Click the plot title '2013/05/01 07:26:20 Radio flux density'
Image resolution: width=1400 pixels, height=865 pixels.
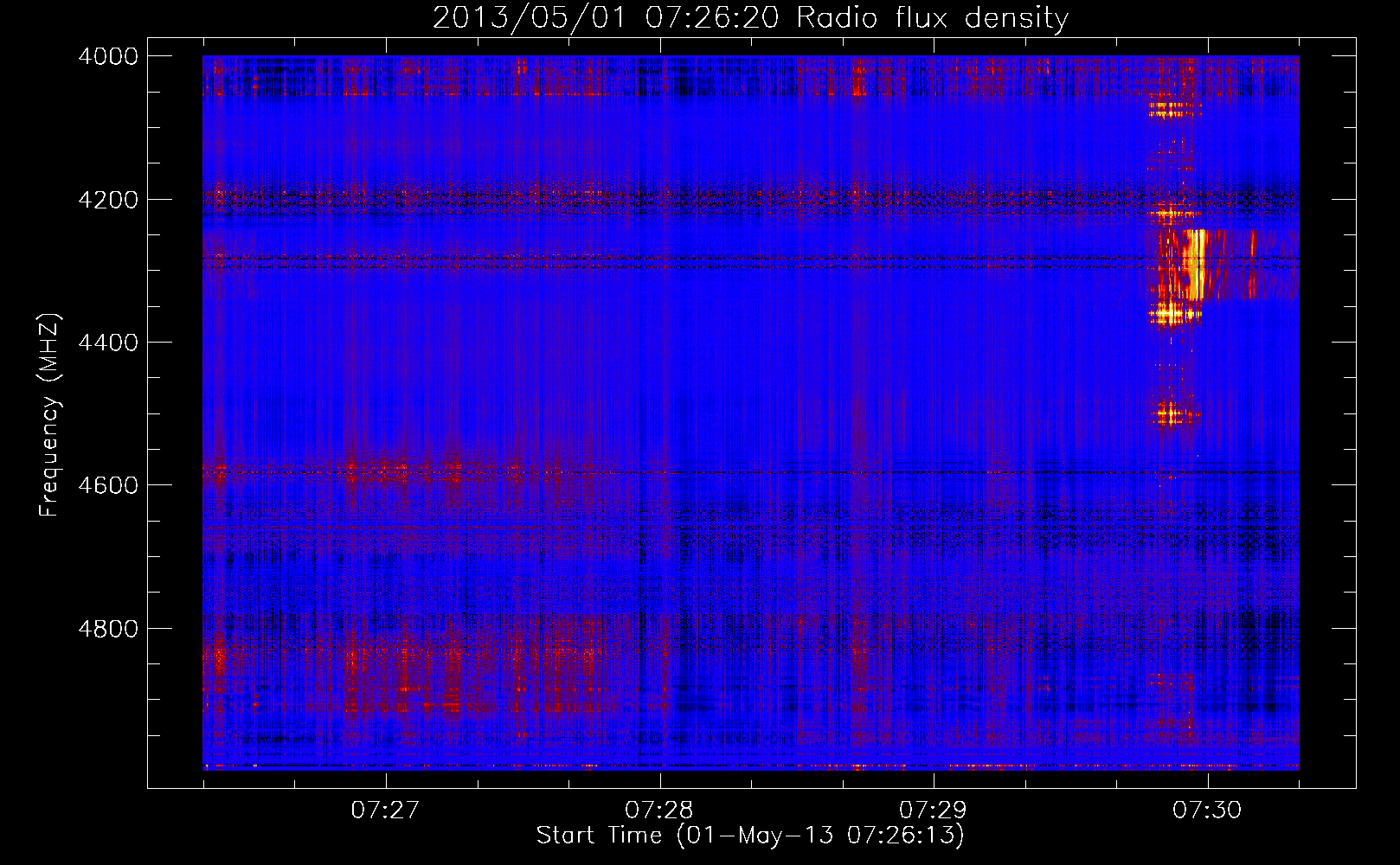point(750,17)
